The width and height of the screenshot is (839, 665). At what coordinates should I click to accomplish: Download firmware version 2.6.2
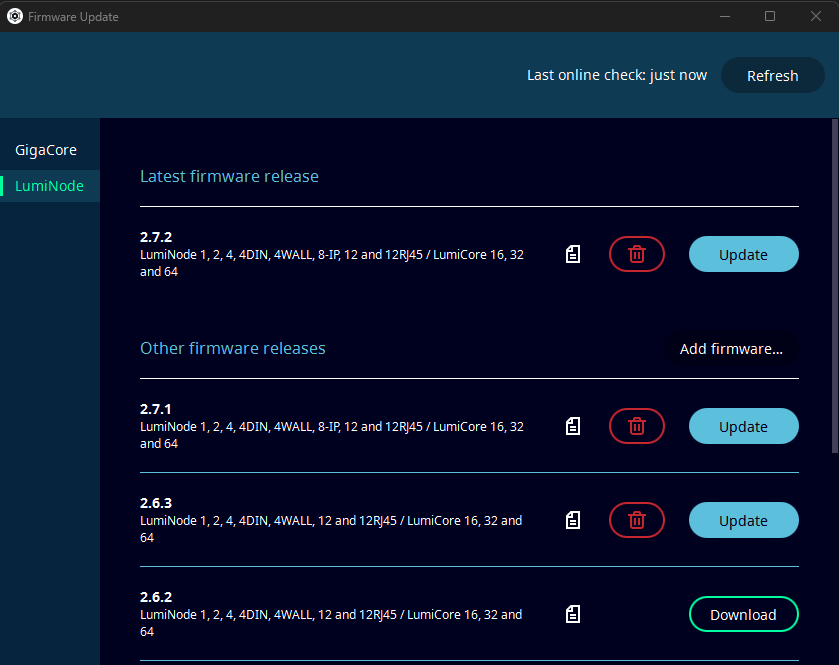pos(743,614)
